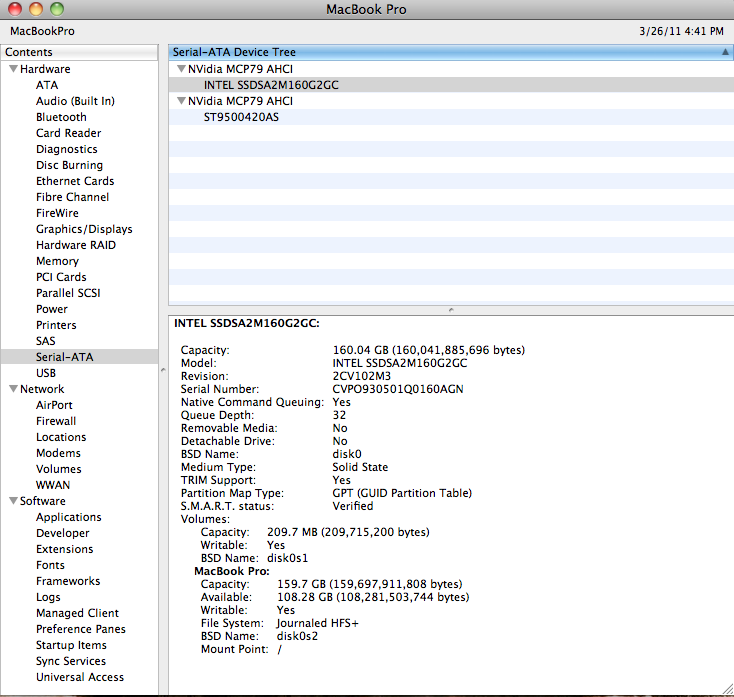Click the window resize grip corner
The width and height of the screenshot is (734, 697).
tap(728, 689)
